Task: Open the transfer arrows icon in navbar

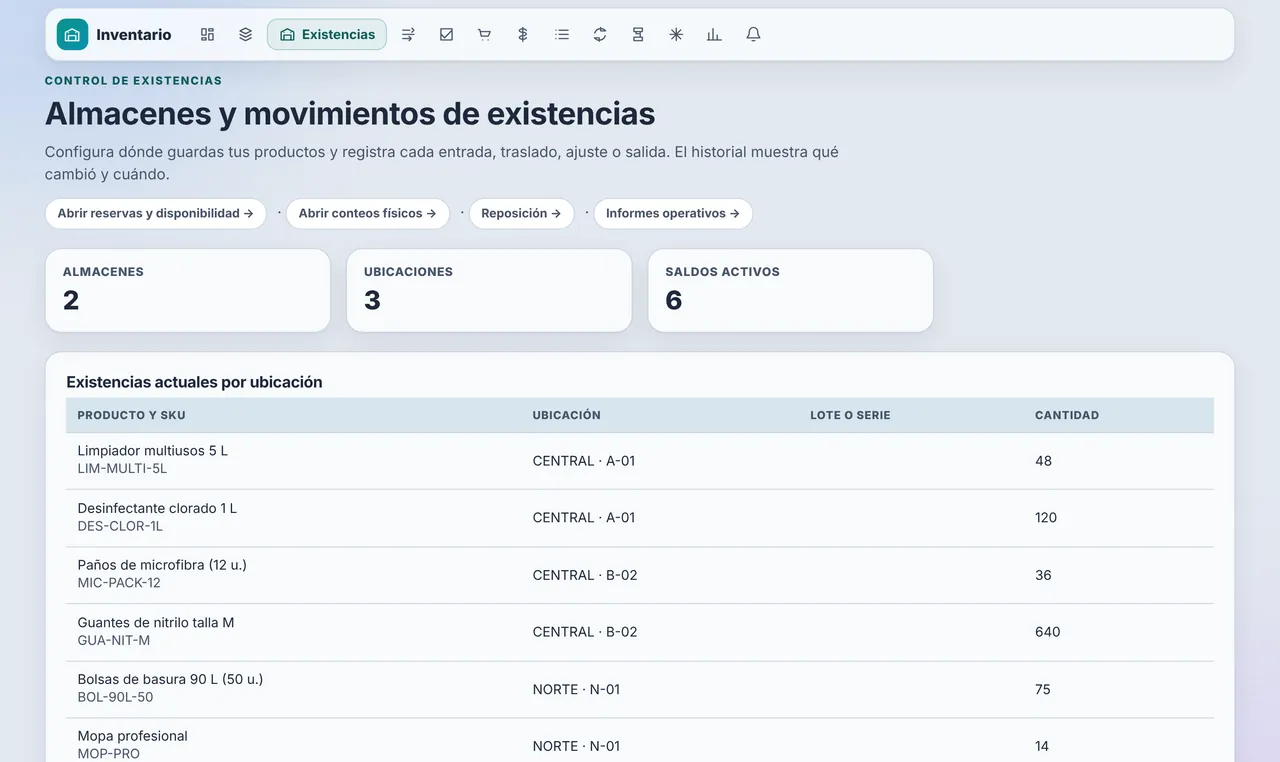Action: tap(408, 34)
